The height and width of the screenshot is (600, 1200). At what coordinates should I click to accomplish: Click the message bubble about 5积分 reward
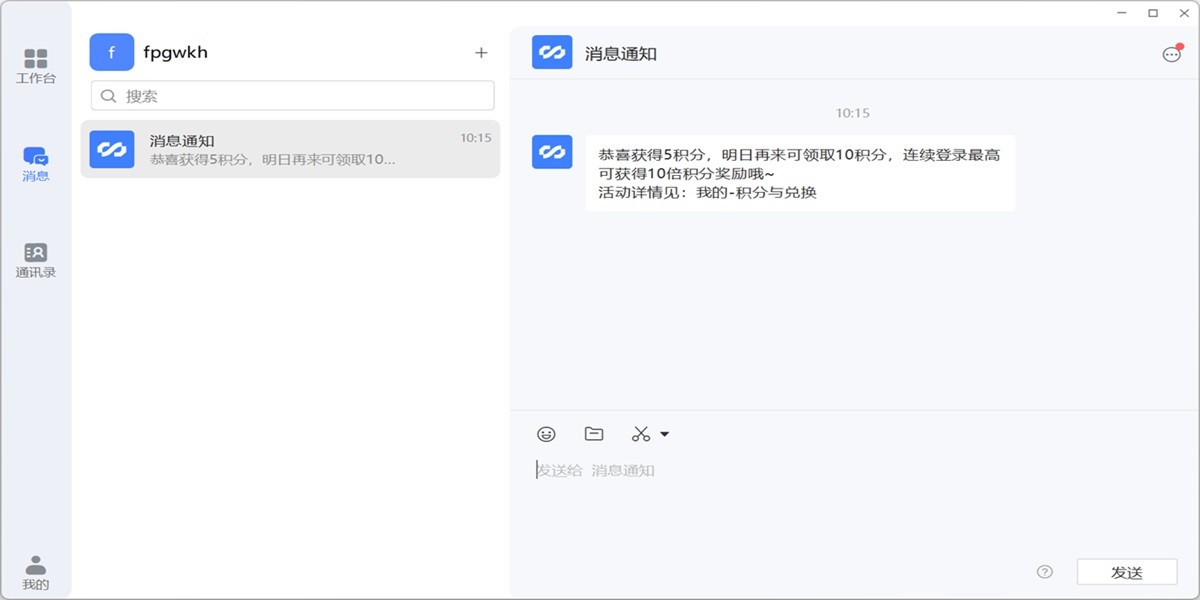pos(798,173)
